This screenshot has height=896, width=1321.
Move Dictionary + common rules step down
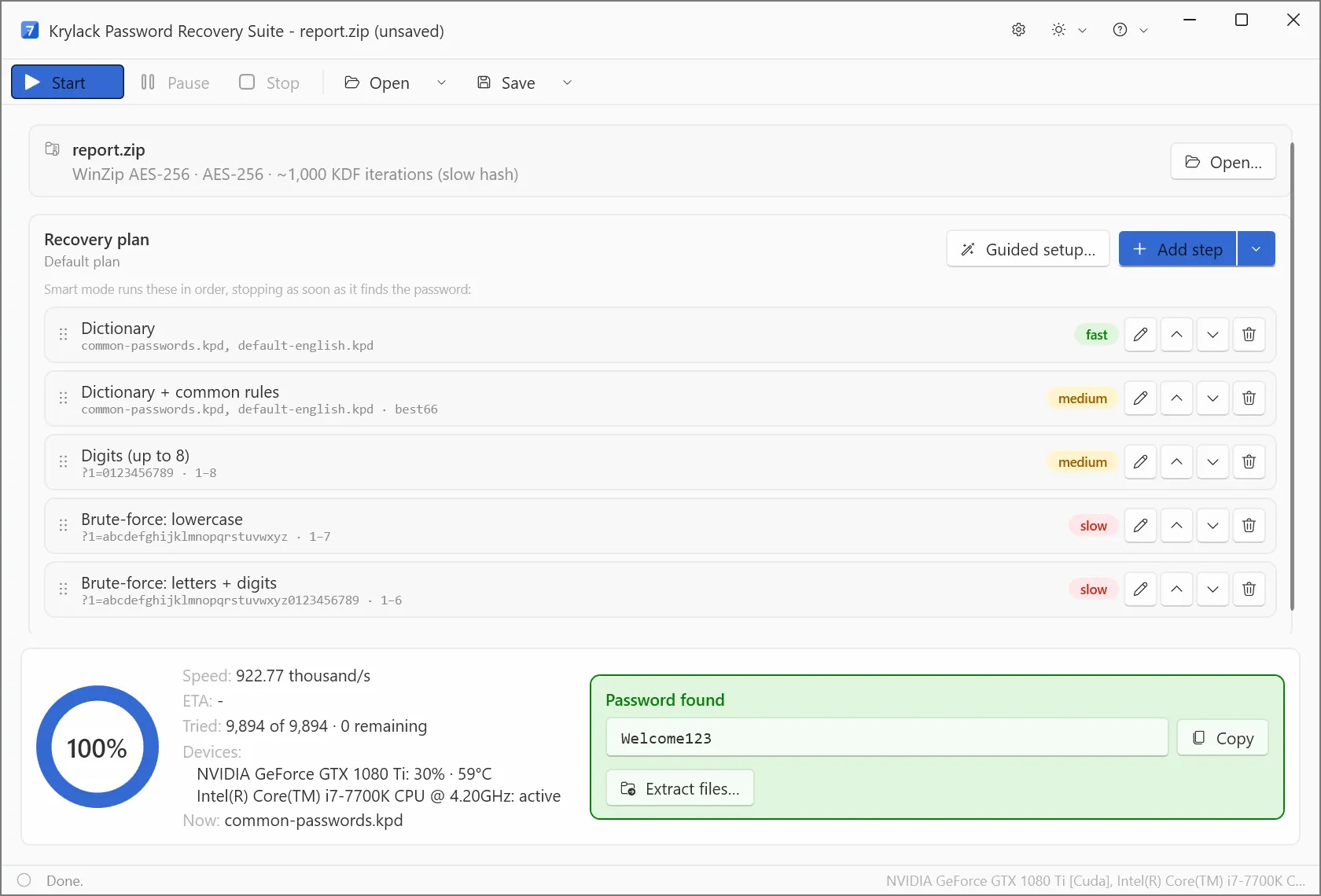pyautogui.click(x=1212, y=398)
